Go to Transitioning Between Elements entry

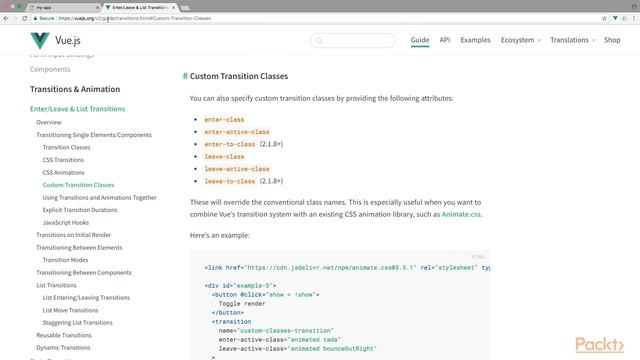pos(79,248)
